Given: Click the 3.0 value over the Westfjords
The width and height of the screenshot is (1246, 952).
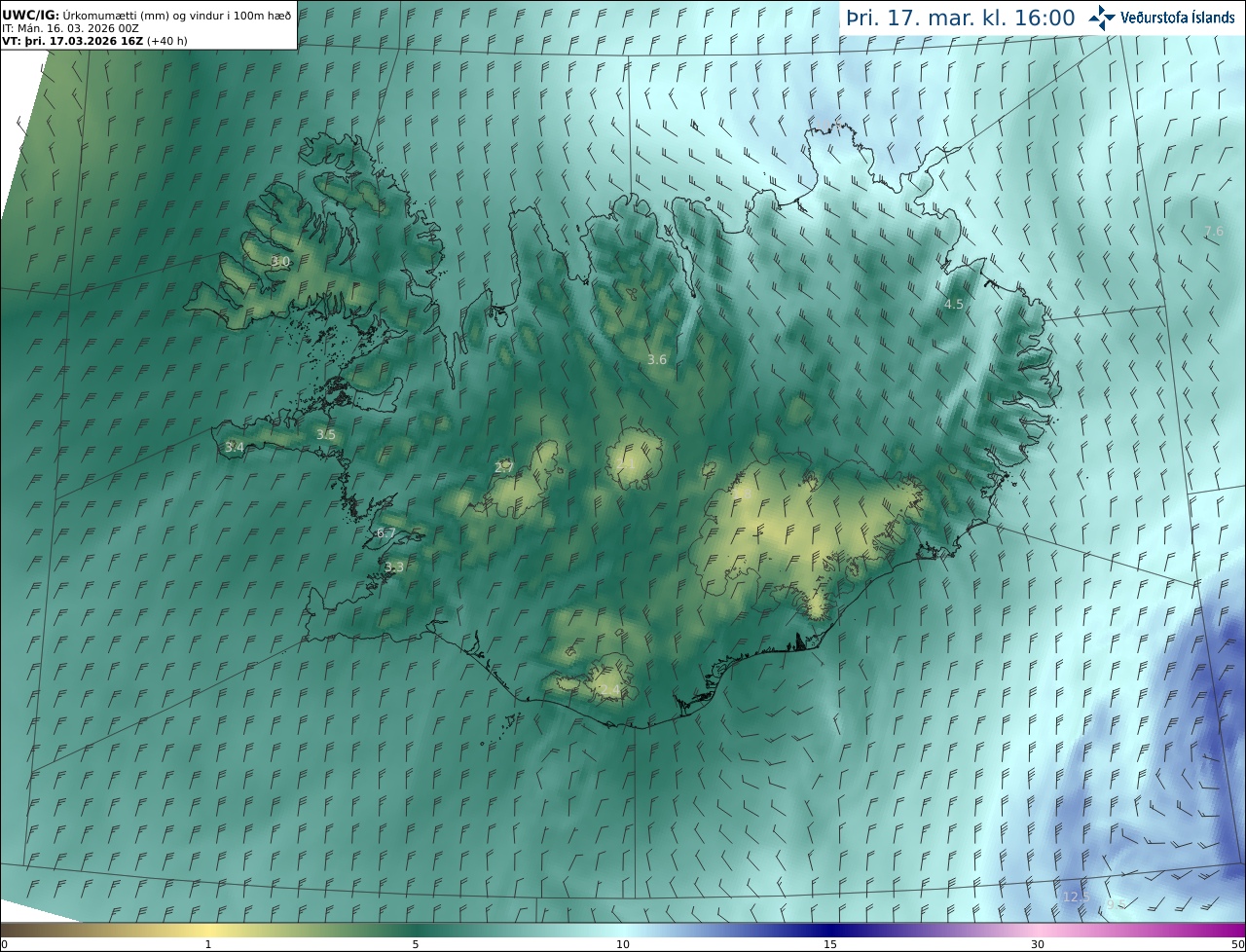Looking at the screenshot, I should click(x=280, y=262).
